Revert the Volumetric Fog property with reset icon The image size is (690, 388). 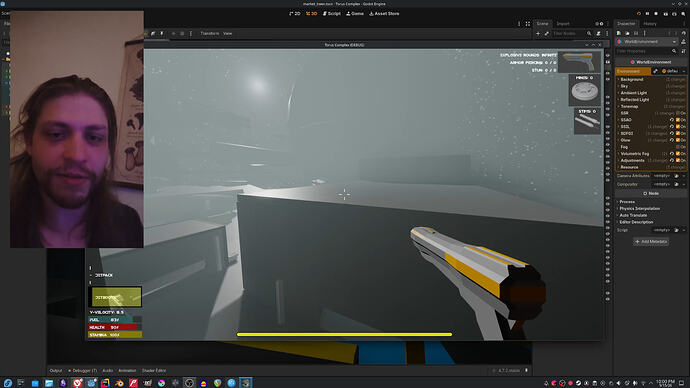point(672,154)
